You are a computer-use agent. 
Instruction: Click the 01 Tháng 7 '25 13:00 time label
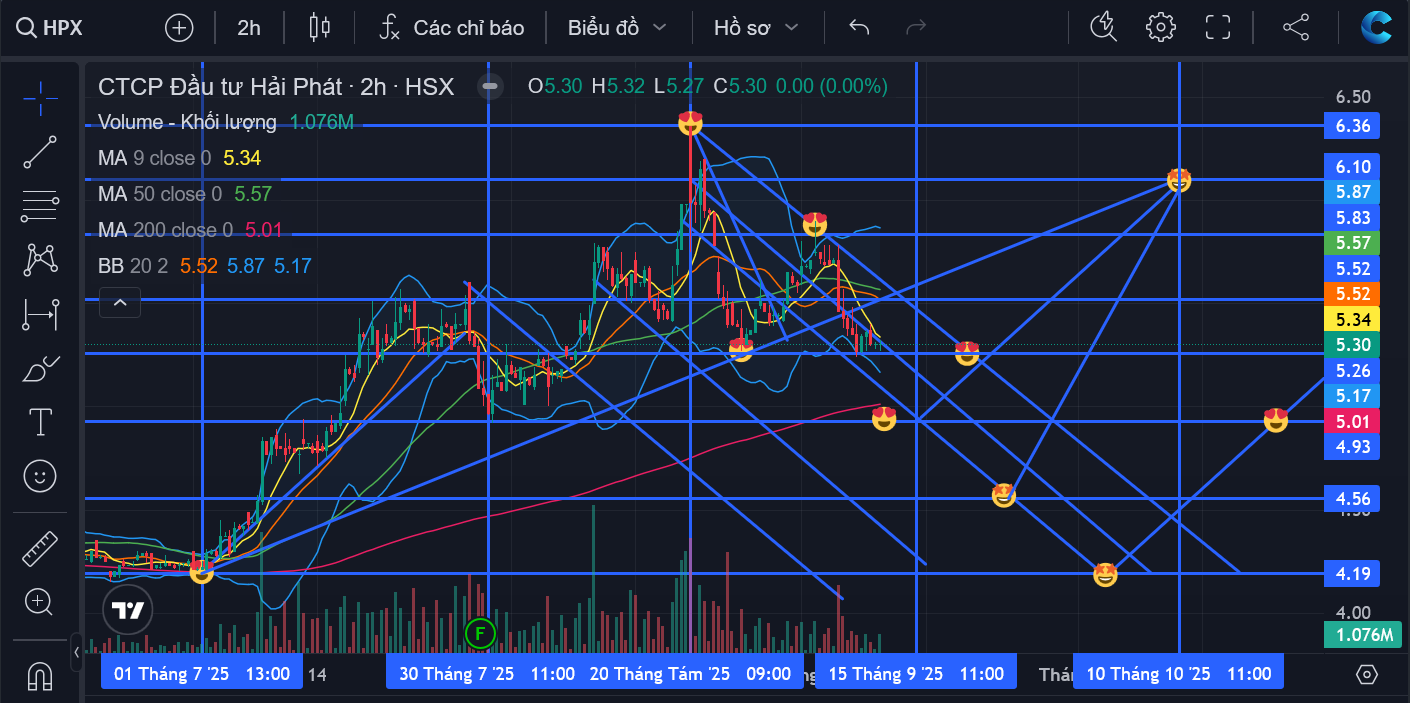202,673
